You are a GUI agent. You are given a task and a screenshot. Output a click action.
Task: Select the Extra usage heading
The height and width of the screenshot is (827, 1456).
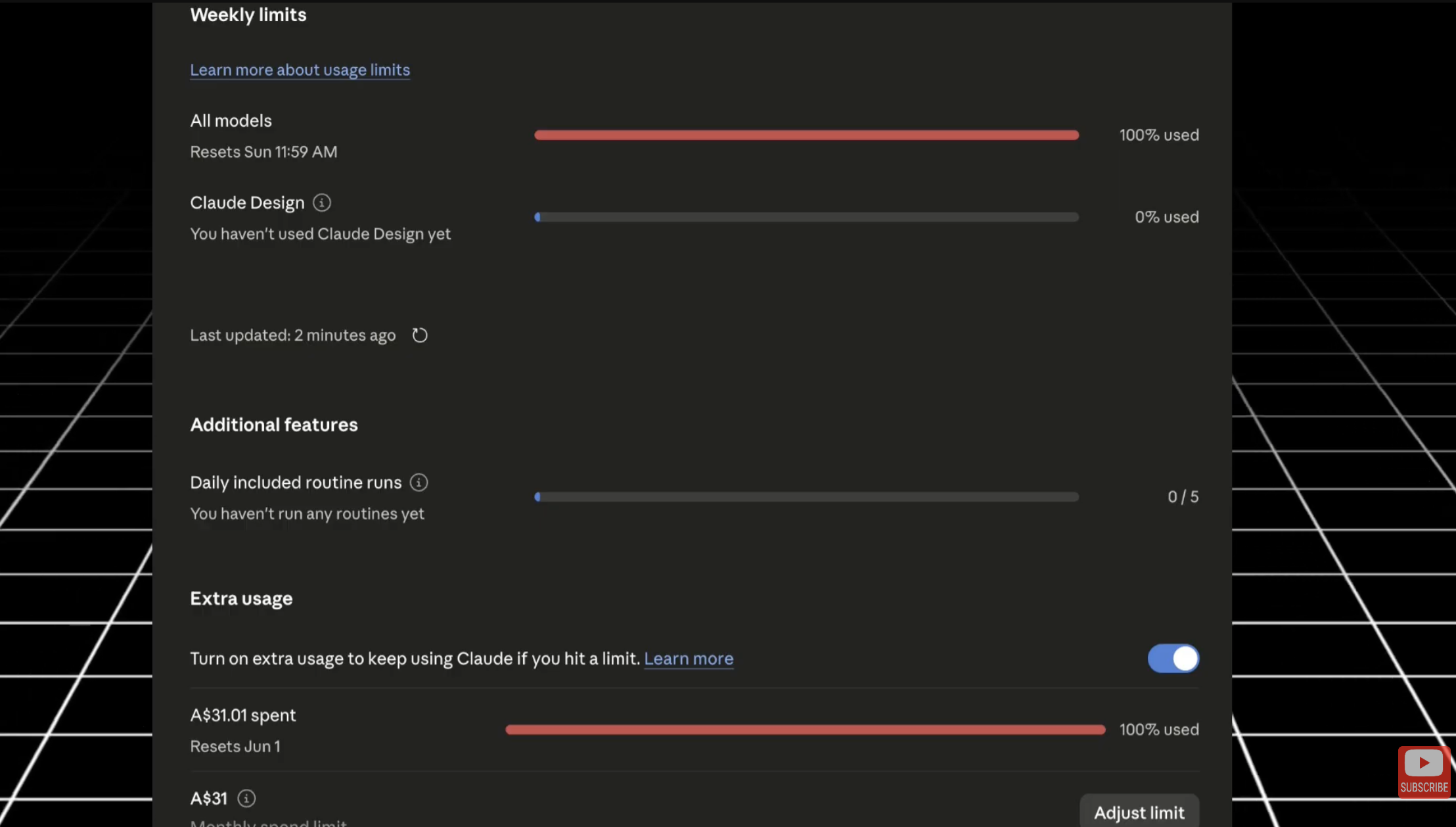point(241,598)
